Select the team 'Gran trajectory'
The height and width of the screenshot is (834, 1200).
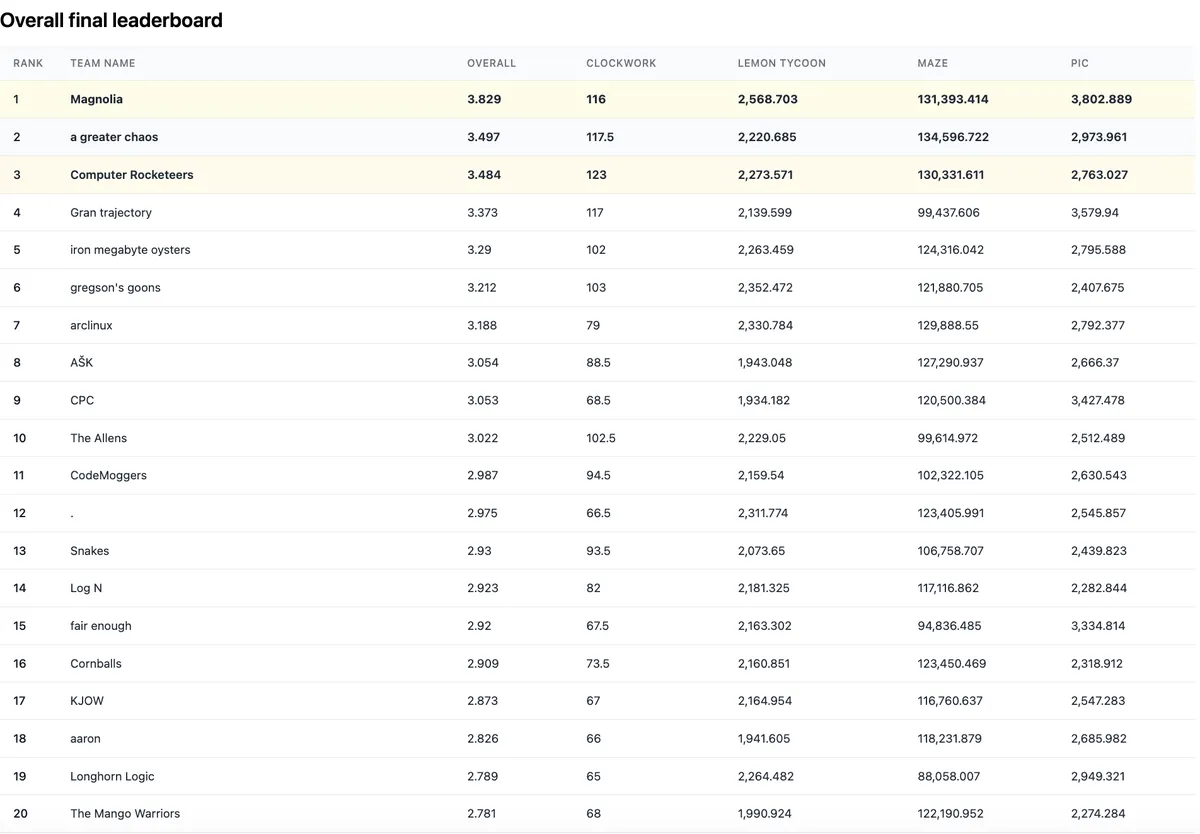click(x=111, y=212)
